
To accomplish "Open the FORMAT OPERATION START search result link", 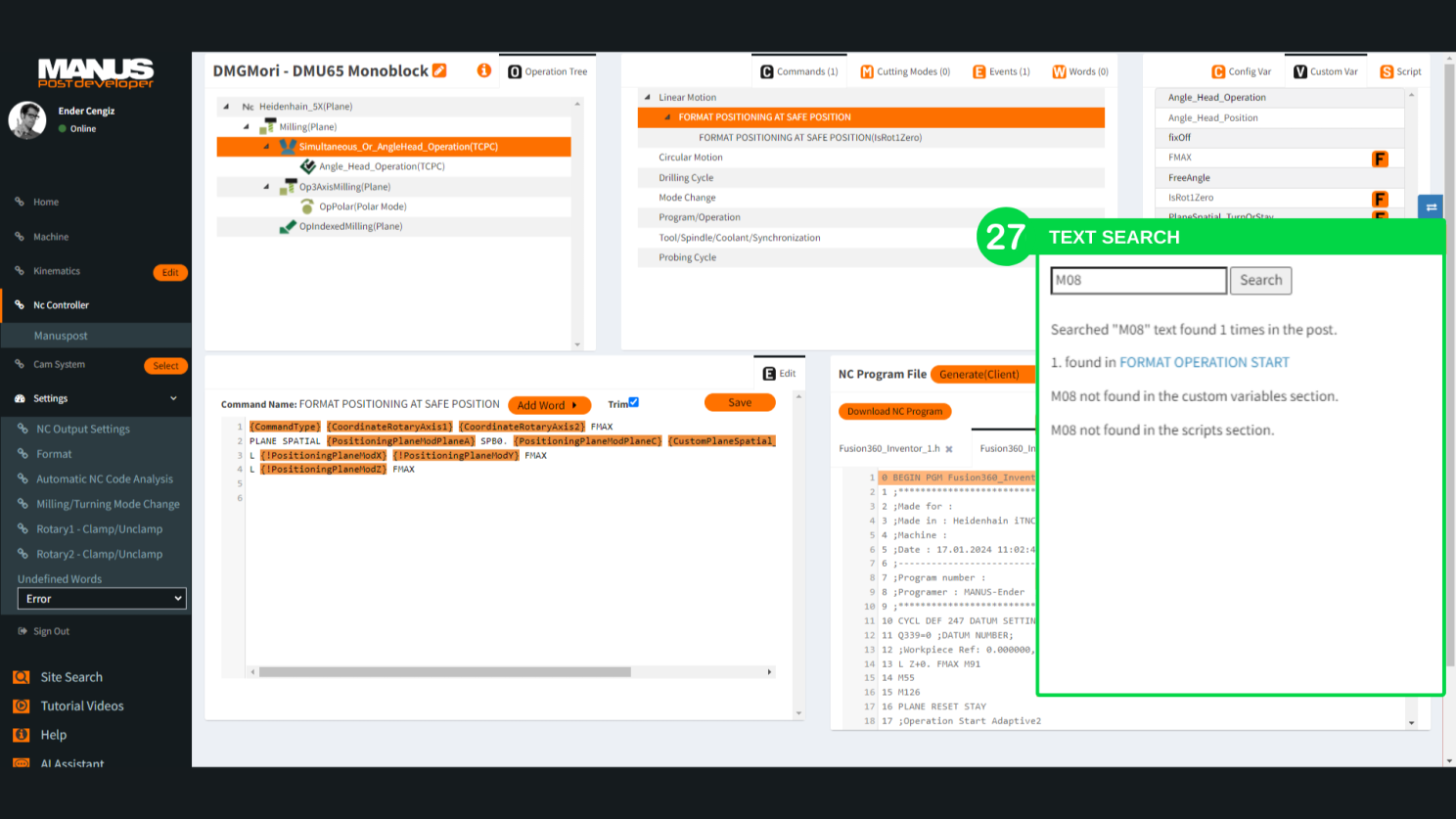I will 1204,362.
